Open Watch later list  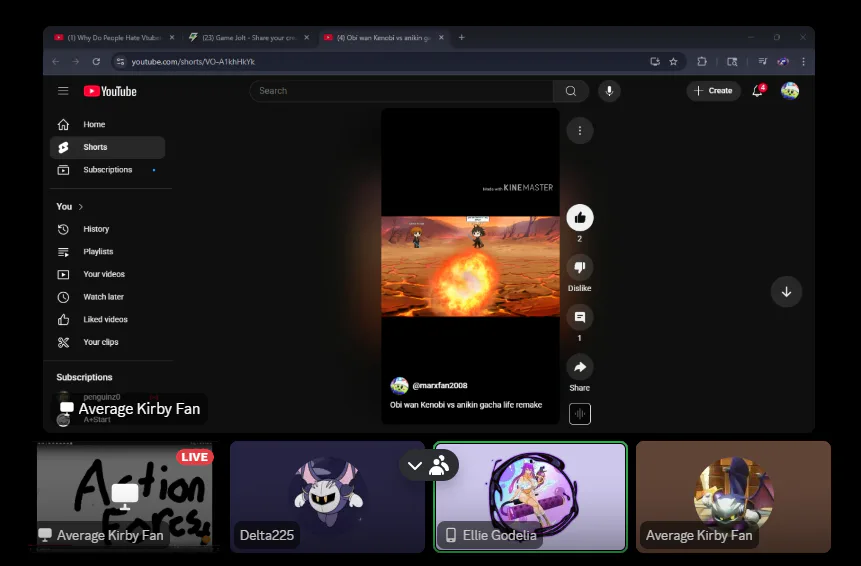pyautogui.click(x=108, y=297)
